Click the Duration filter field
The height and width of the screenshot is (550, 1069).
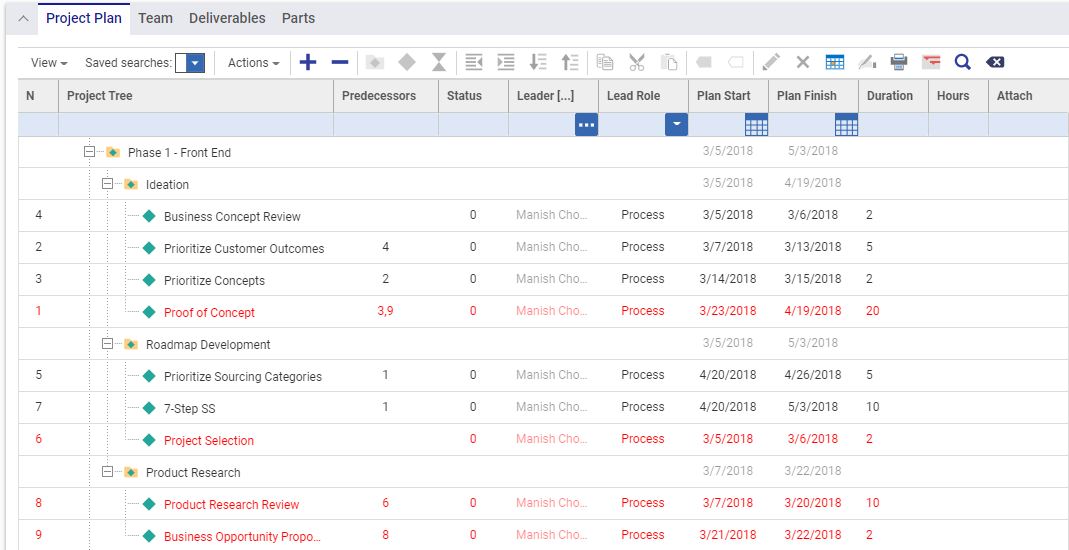pos(894,125)
